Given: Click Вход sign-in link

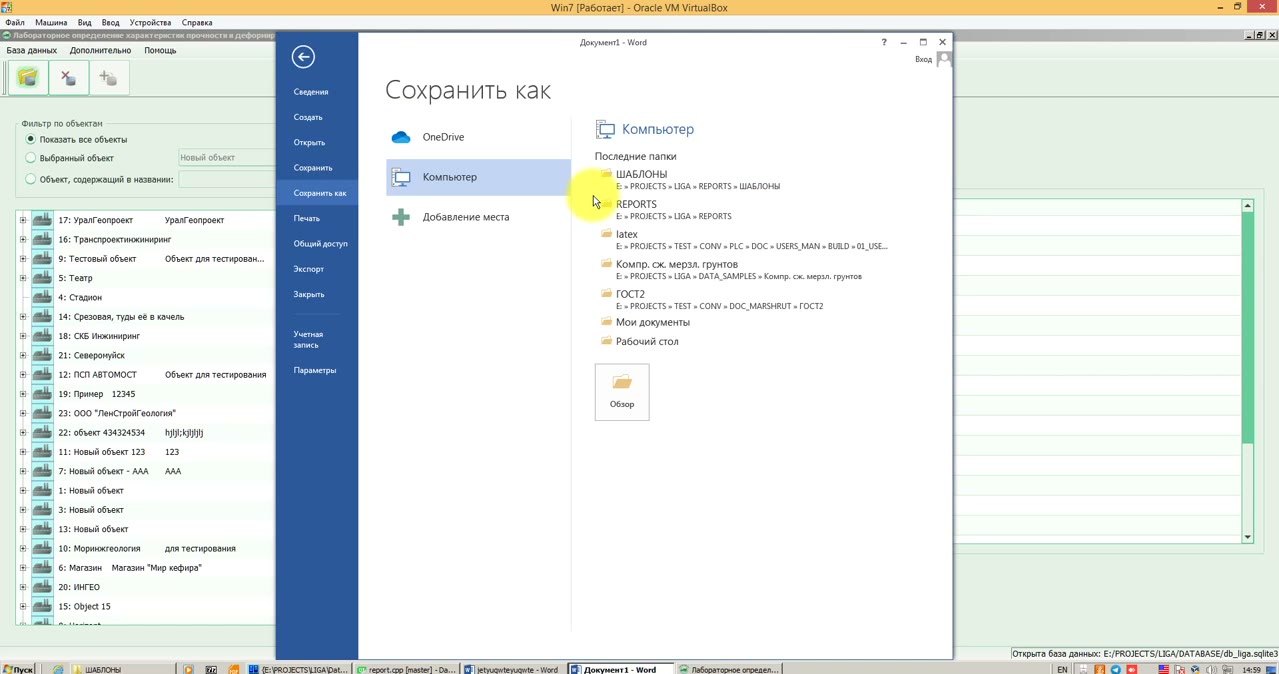Looking at the screenshot, I should pyautogui.click(x=923, y=59).
